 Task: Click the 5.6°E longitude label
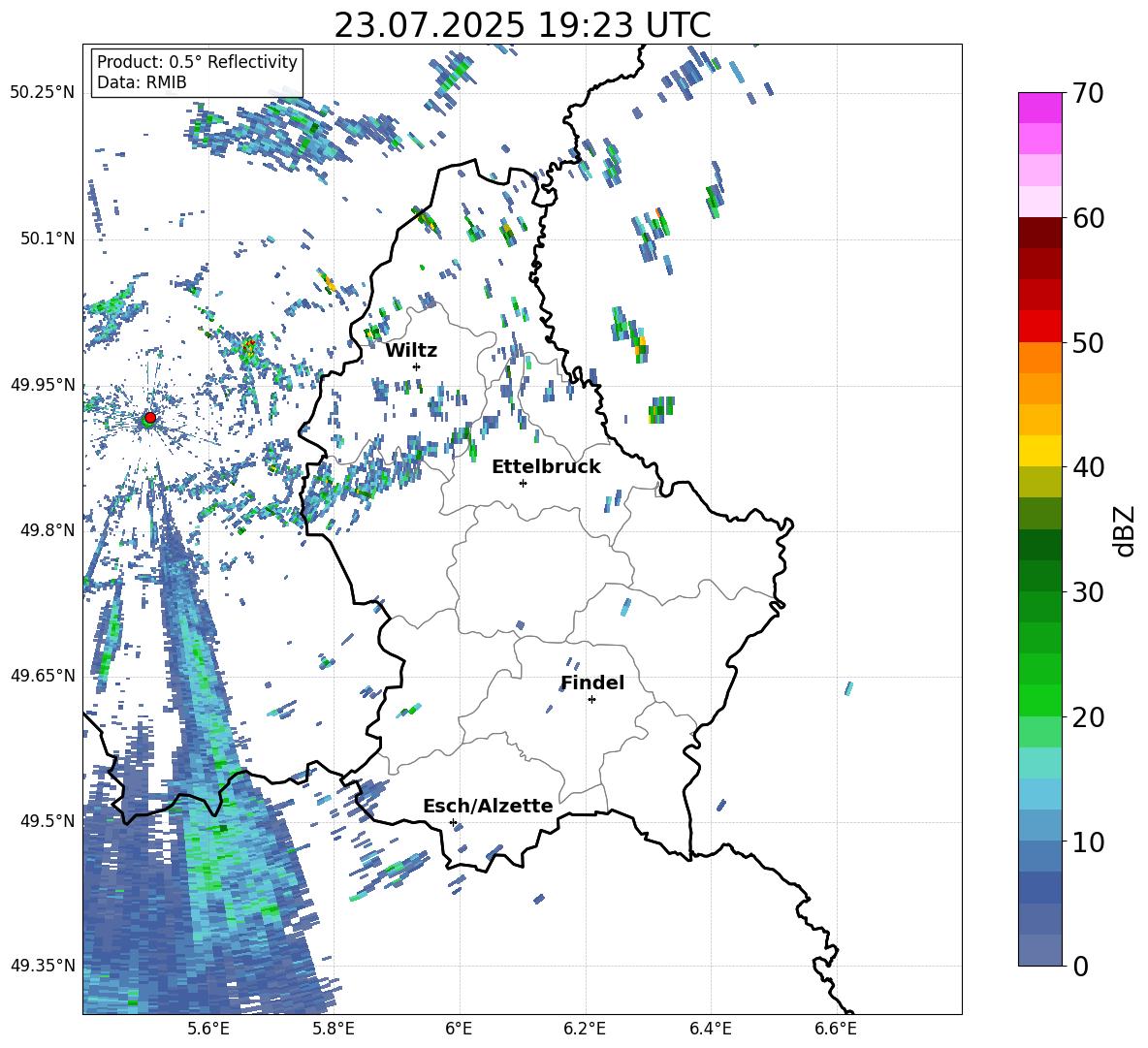coord(207,1029)
